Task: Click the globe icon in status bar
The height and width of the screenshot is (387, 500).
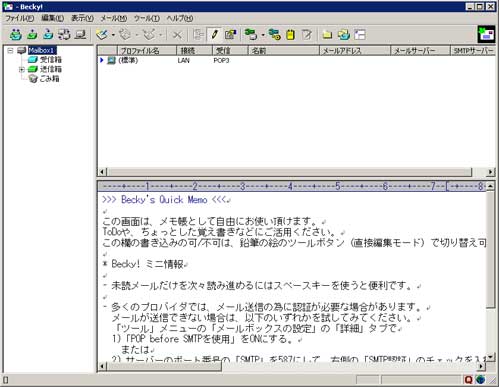Action: (x=480, y=380)
